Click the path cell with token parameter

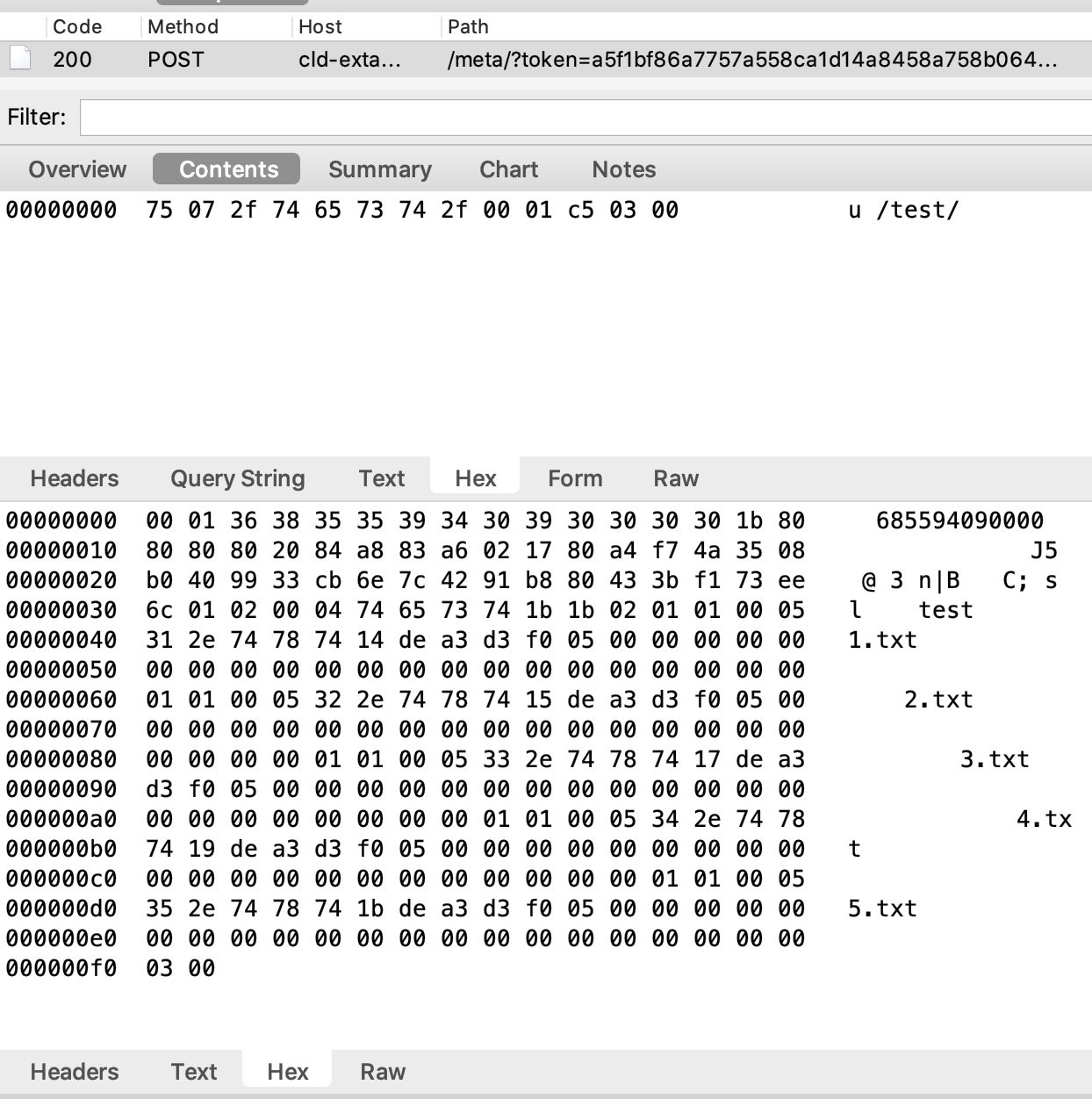click(x=752, y=59)
